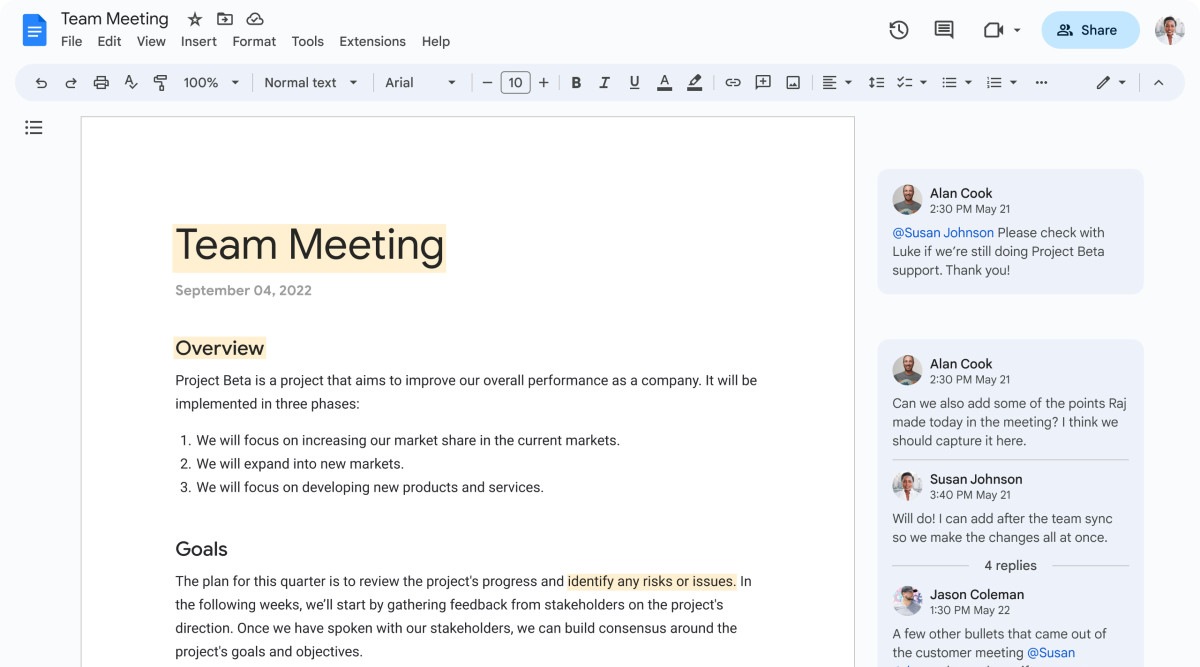Open the Insert menu
The height and width of the screenshot is (667, 1200).
tap(198, 41)
